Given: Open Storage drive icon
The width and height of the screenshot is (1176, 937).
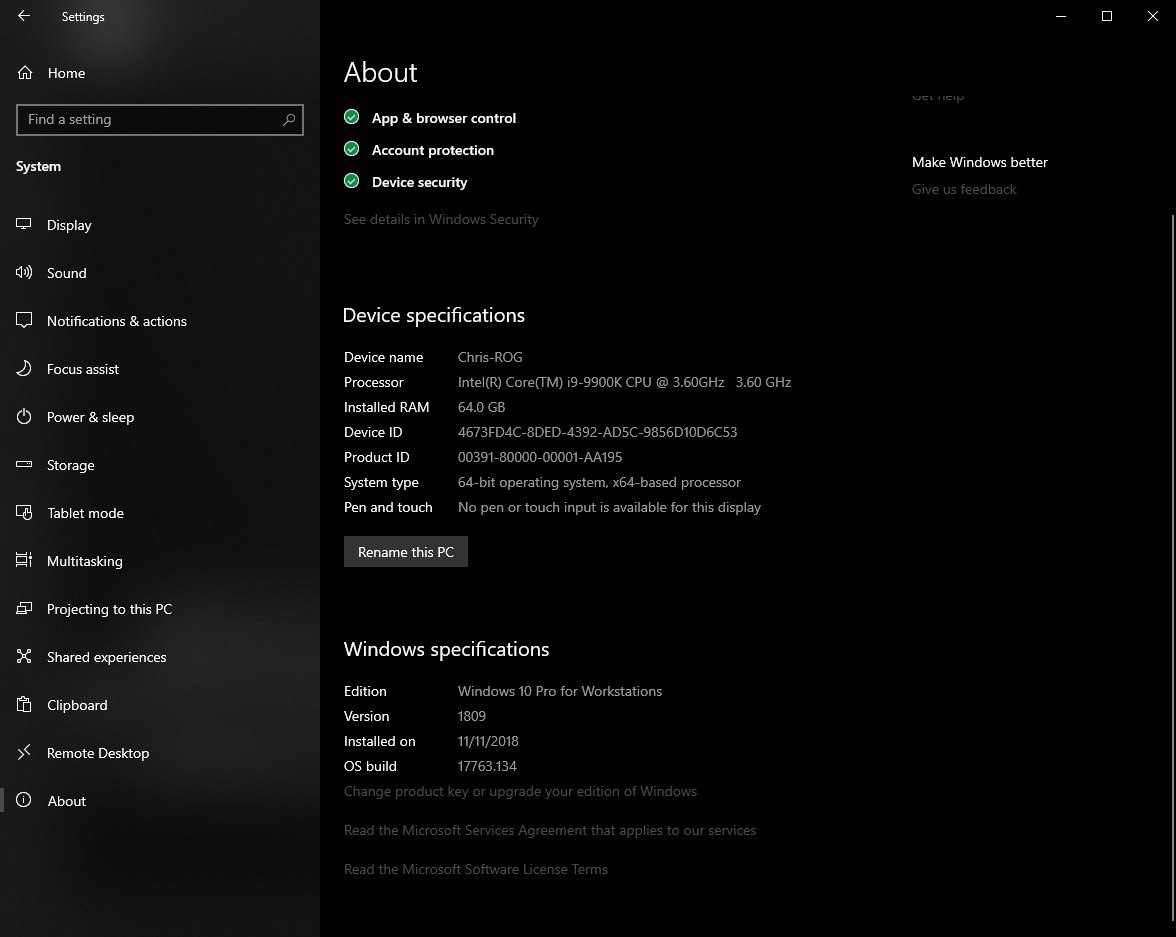Looking at the screenshot, I should (x=24, y=464).
